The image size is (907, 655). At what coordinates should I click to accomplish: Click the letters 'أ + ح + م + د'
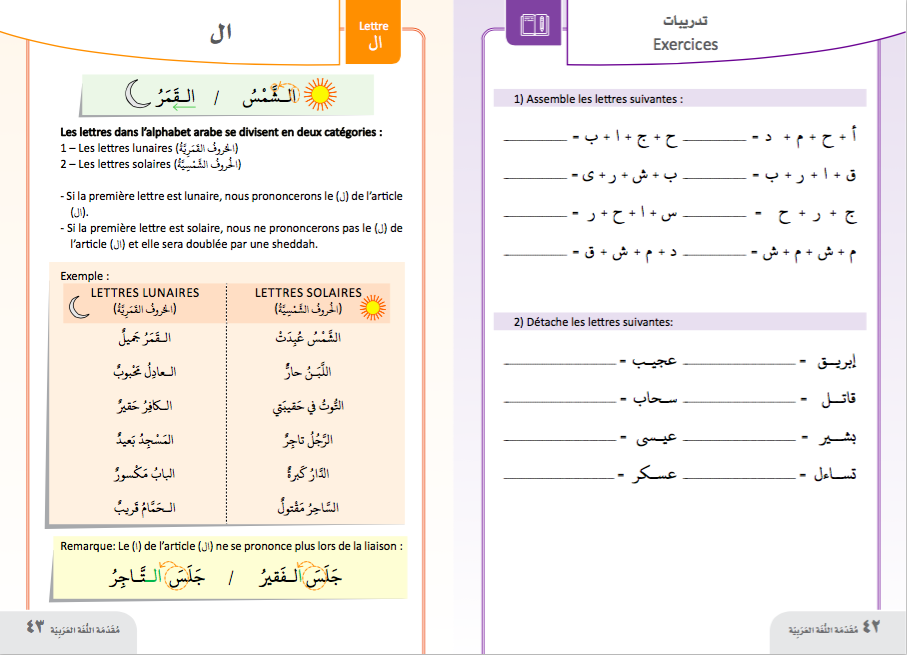[x=810, y=137]
